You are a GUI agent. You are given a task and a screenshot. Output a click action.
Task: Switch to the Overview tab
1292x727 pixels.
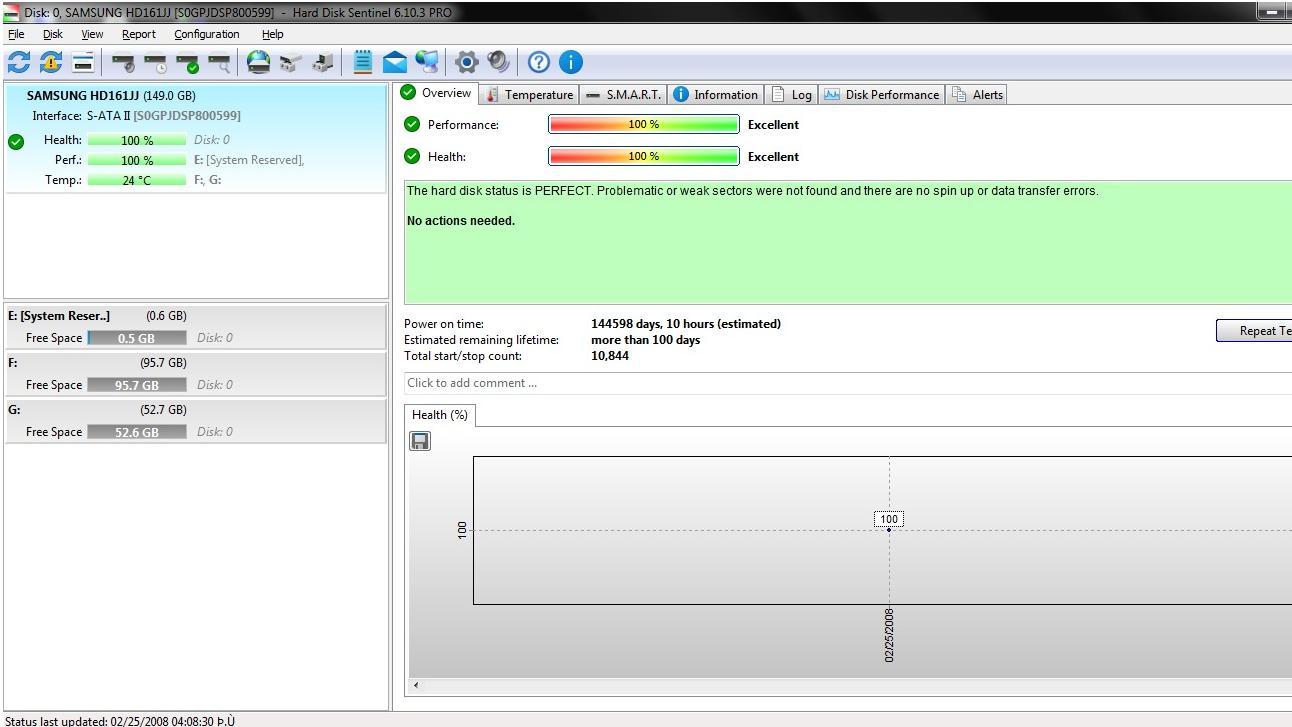point(437,93)
